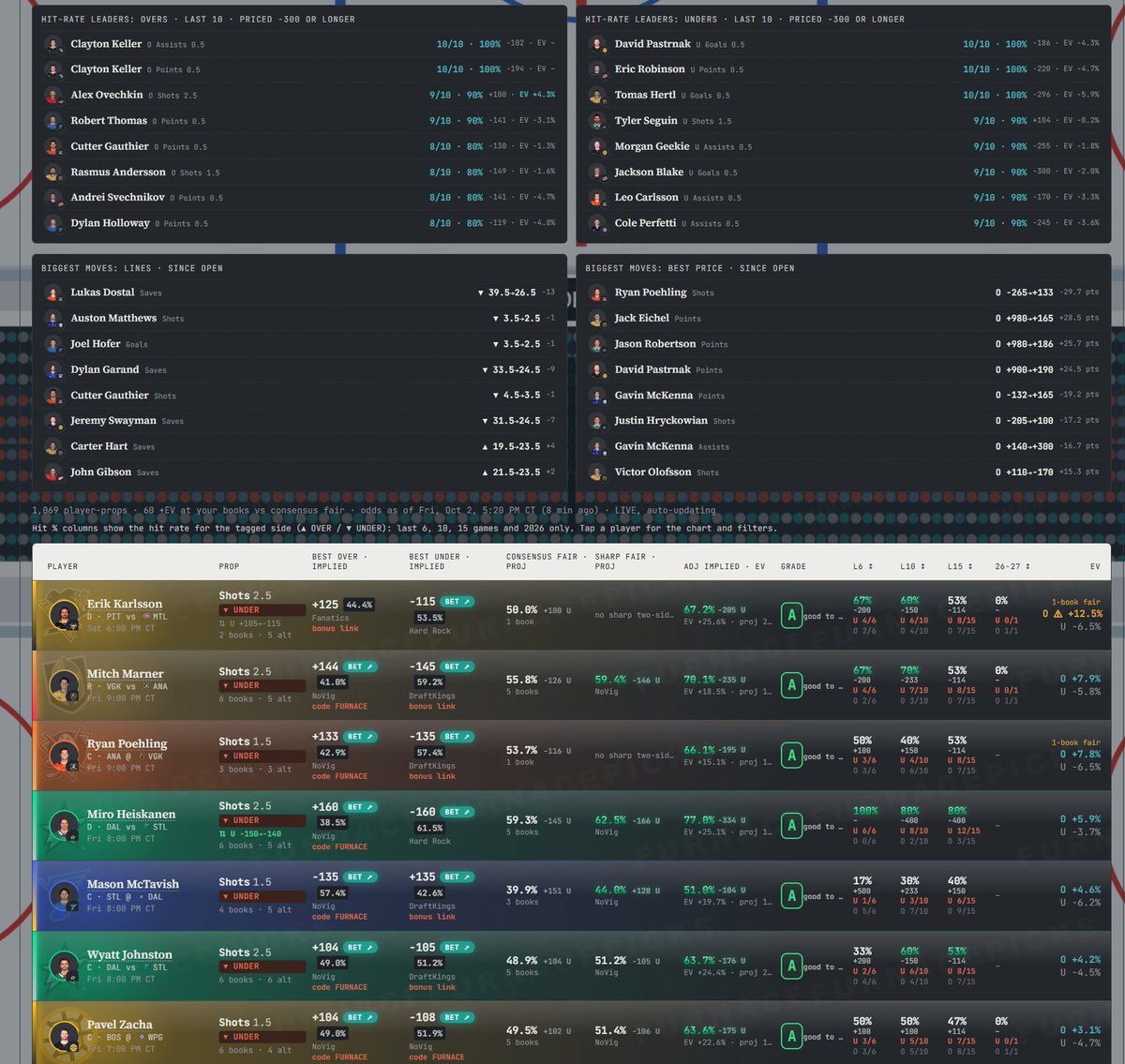Select the UNDER tag on Pavel Zacha's Shots 1.5
Viewport: 1125px width, 1064px height.
(x=262, y=1037)
